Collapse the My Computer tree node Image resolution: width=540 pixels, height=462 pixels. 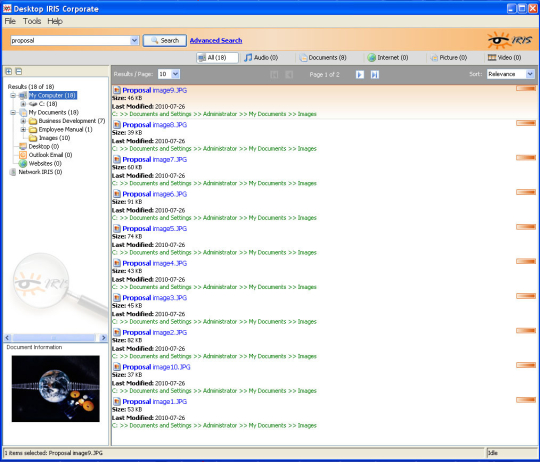coord(13,95)
